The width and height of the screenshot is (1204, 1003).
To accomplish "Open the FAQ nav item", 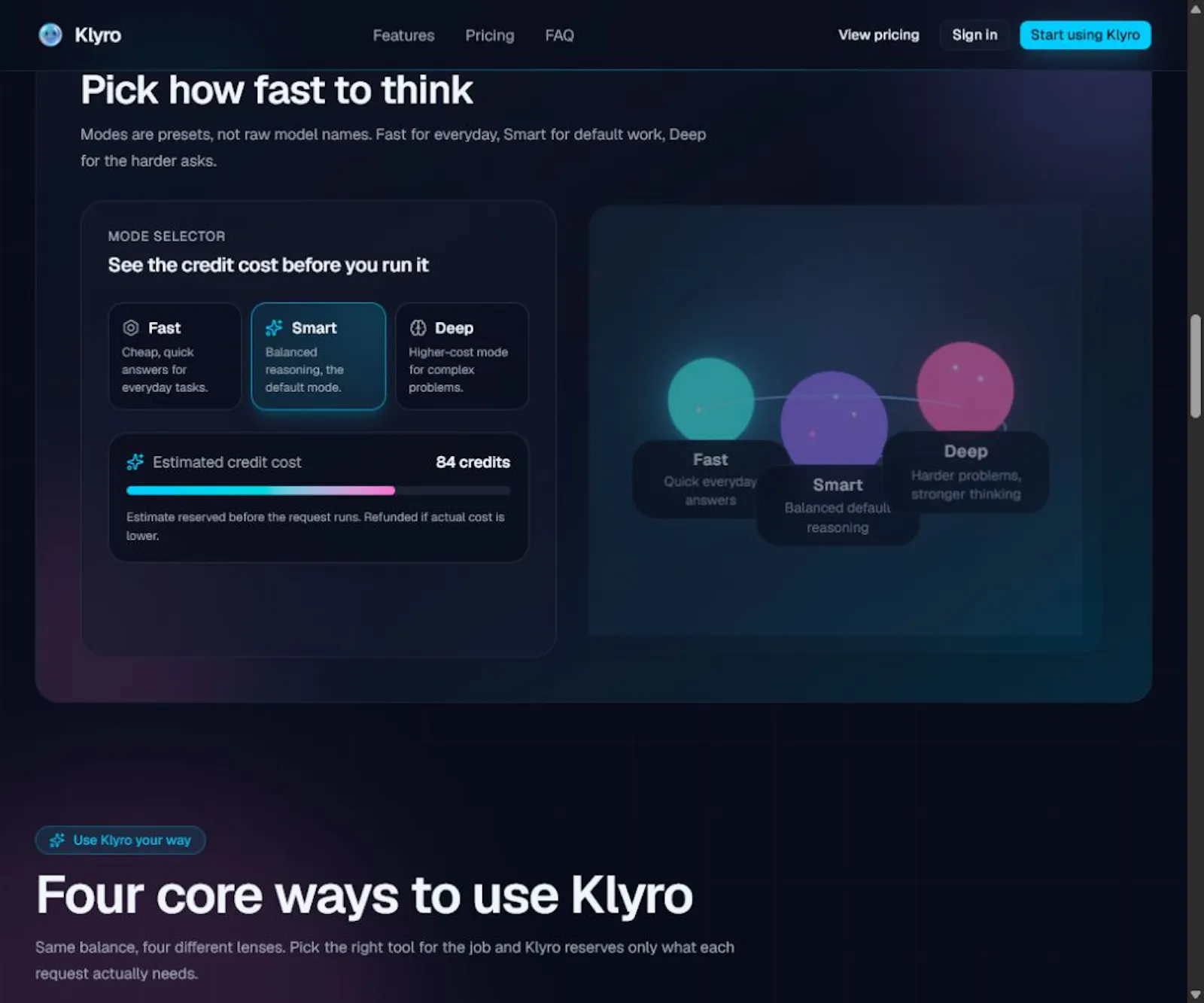I will coord(559,35).
